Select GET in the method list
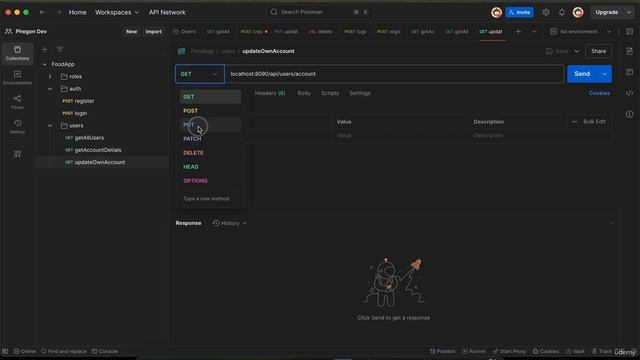Screen dimensions: 640x360 (x=210, y=97)
